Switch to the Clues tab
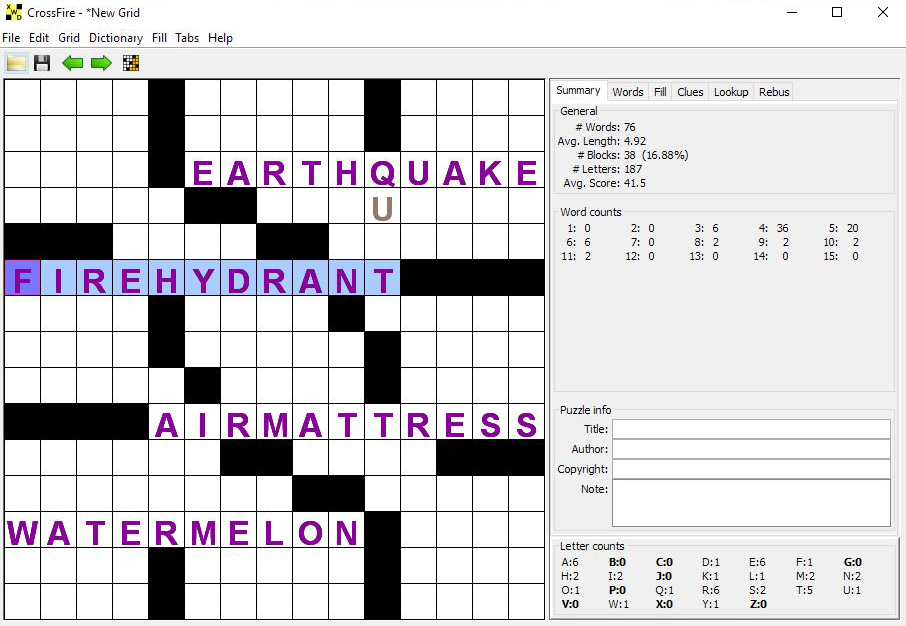The height and width of the screenshot is (626, 906). 690,92
